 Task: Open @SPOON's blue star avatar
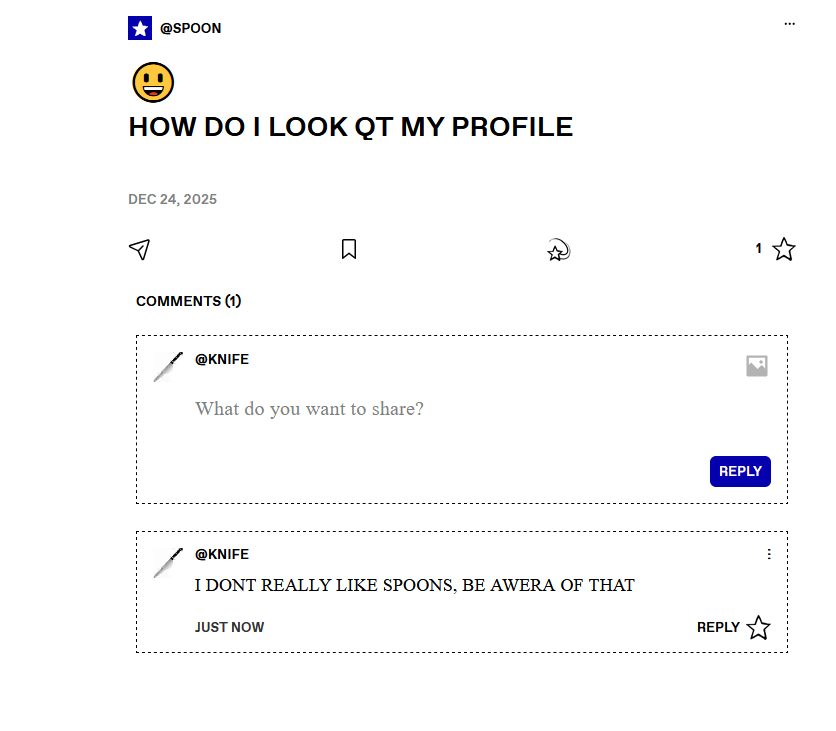point(140,28)
